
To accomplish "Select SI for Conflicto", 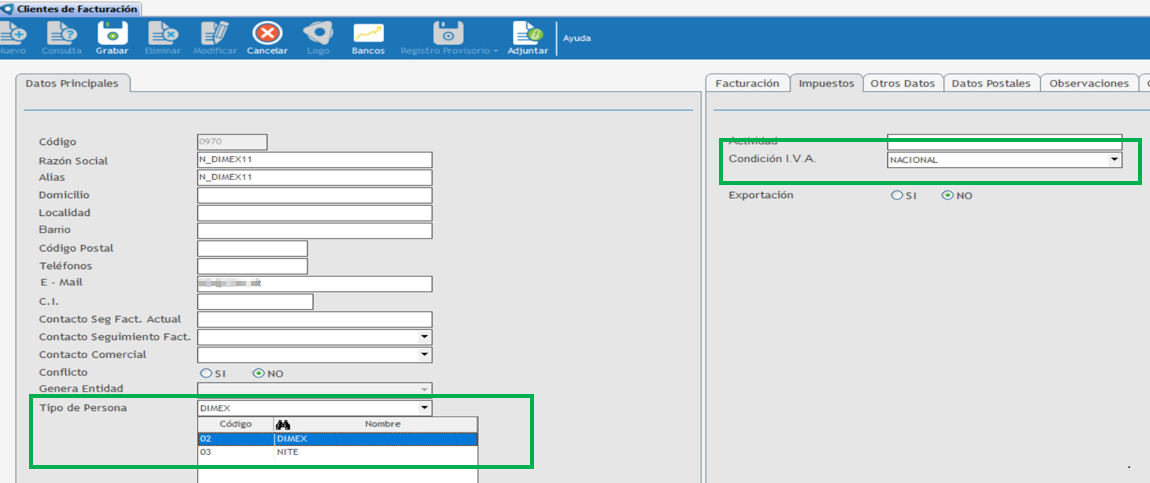I will (205, 373).
